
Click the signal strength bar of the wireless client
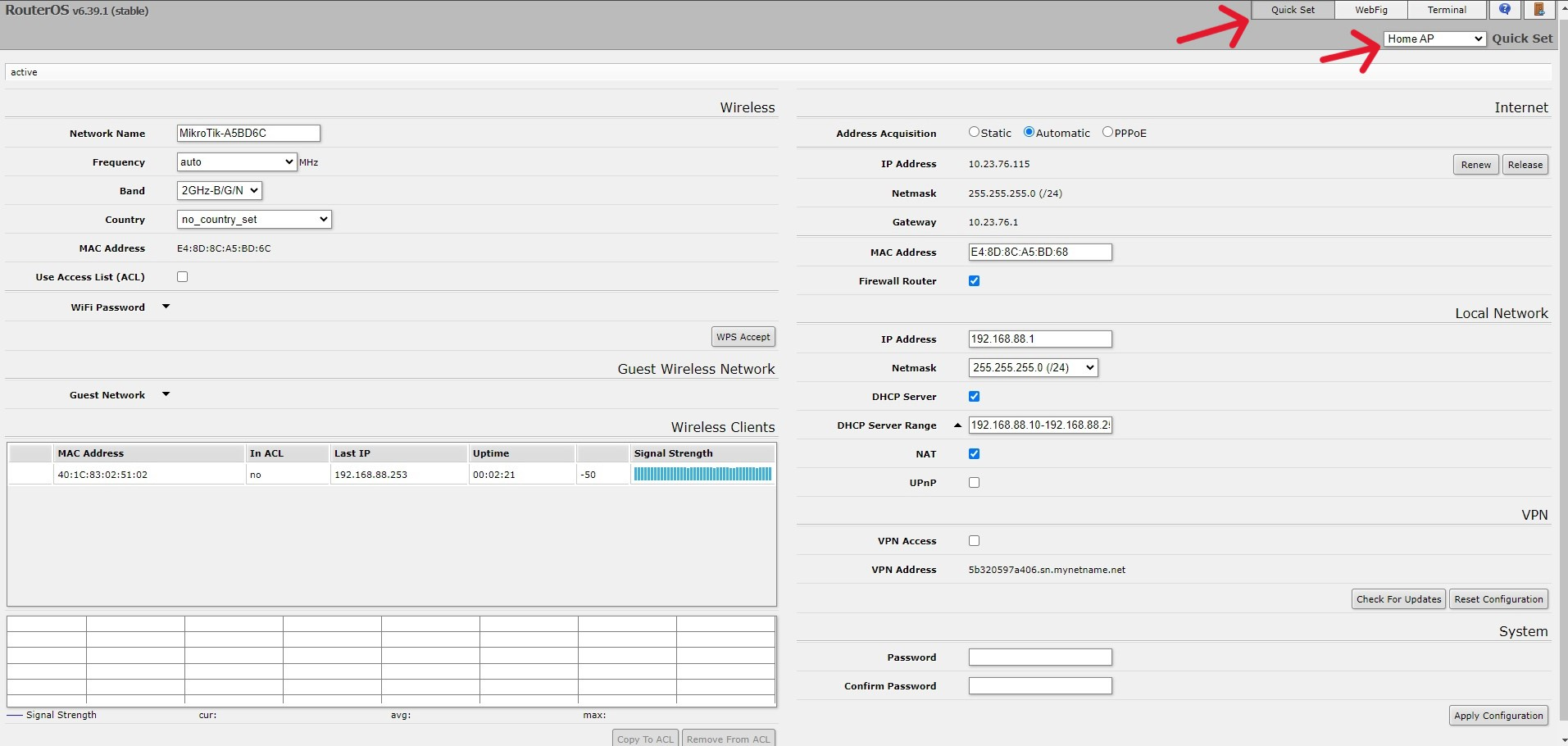702,474
